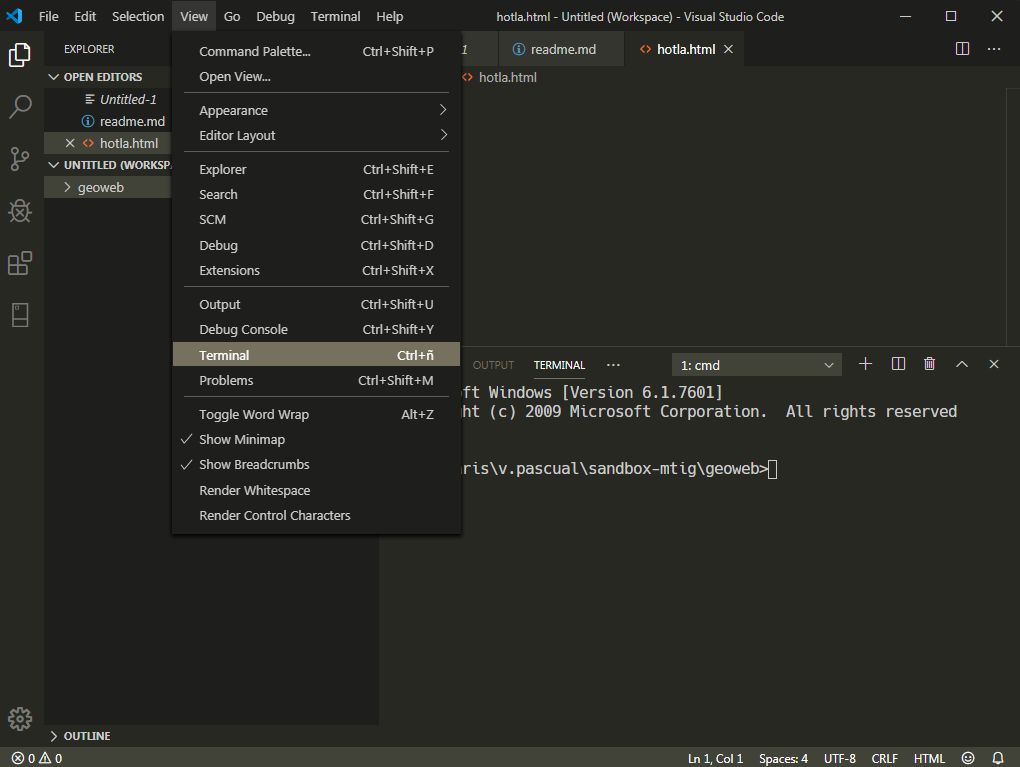
Task: Open the 1: cmd terminal dropdown
Action: point(757,365)
